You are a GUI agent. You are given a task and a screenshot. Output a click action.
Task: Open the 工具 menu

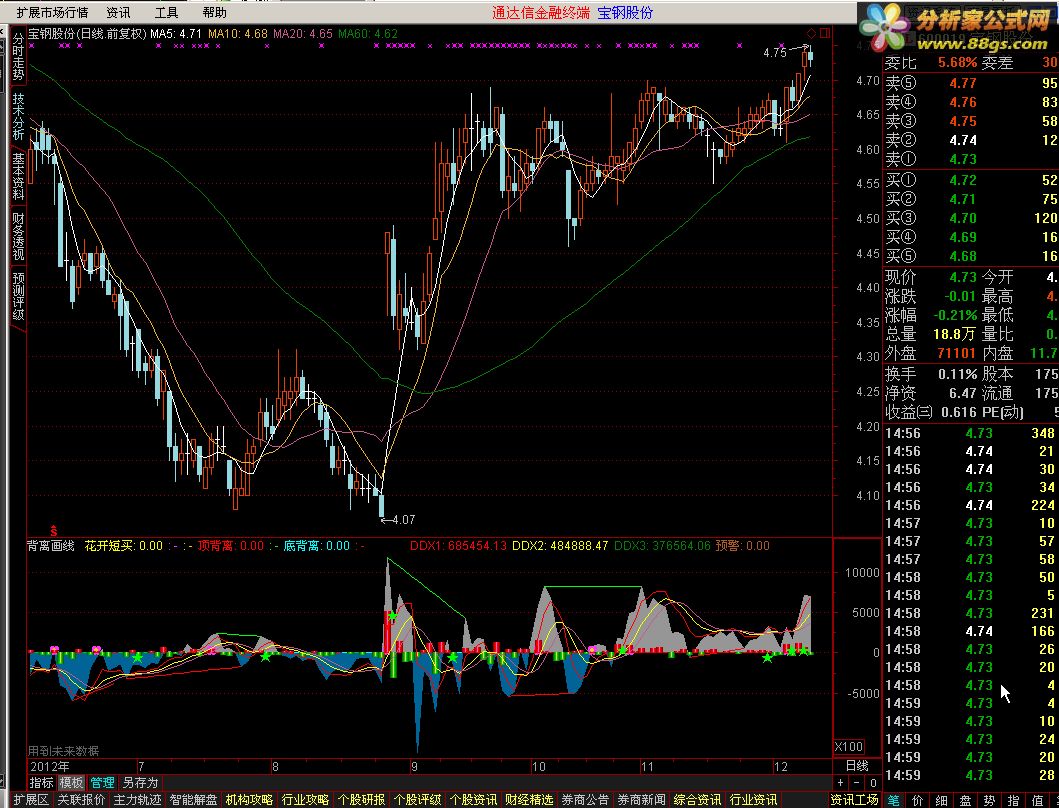(x=166, y=12)
